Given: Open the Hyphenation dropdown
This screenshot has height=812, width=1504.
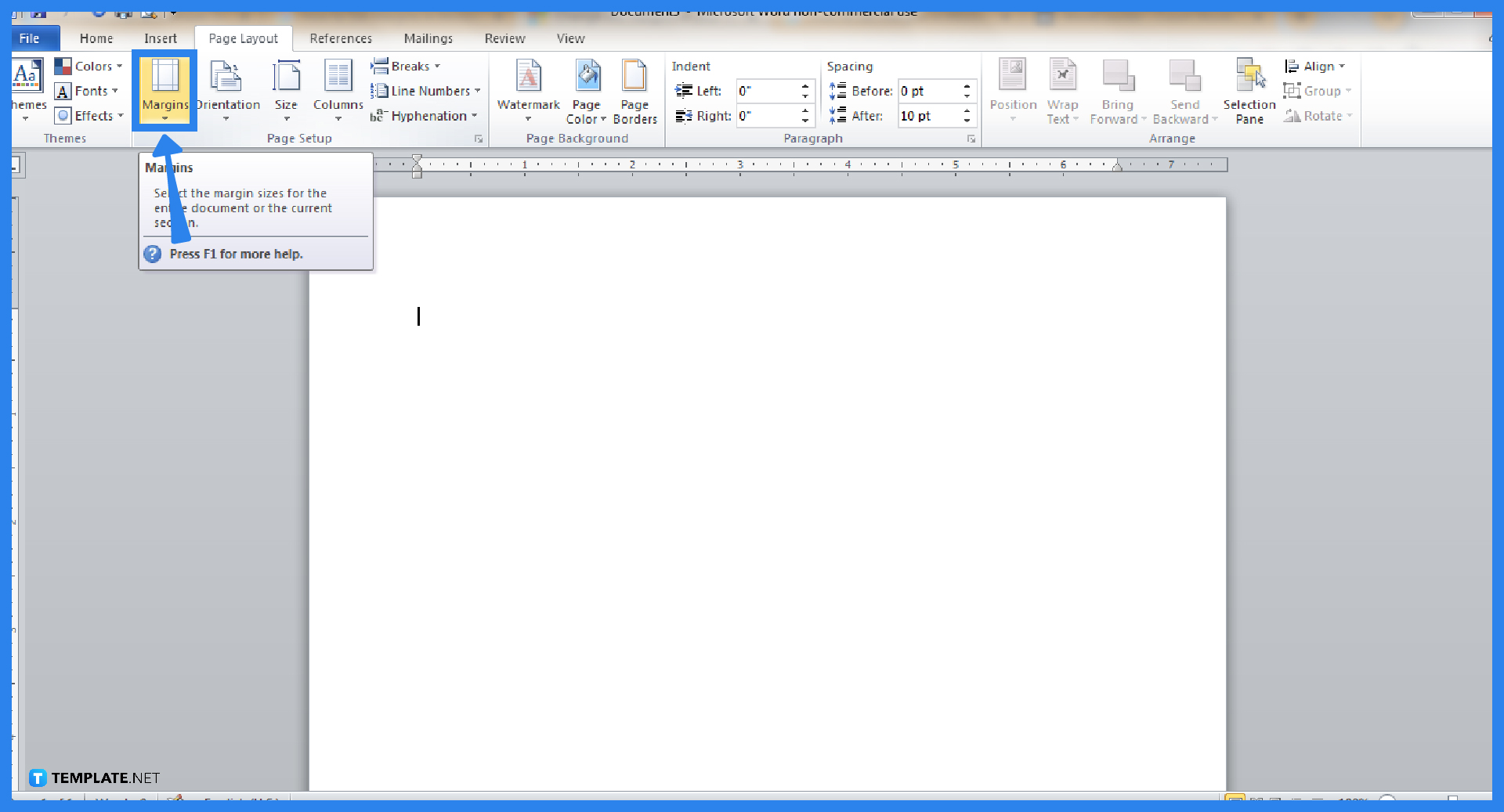Looking at the screenshot, I should pos(424,115).
